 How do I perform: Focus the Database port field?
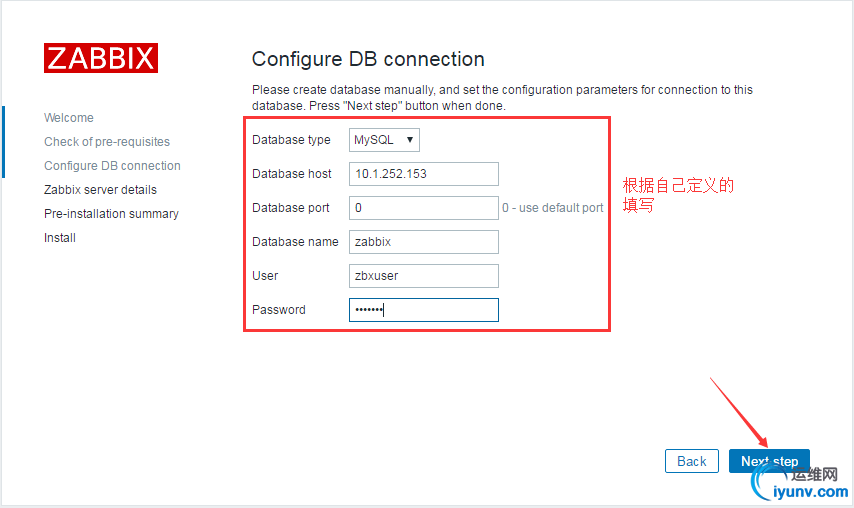point(424,208)
